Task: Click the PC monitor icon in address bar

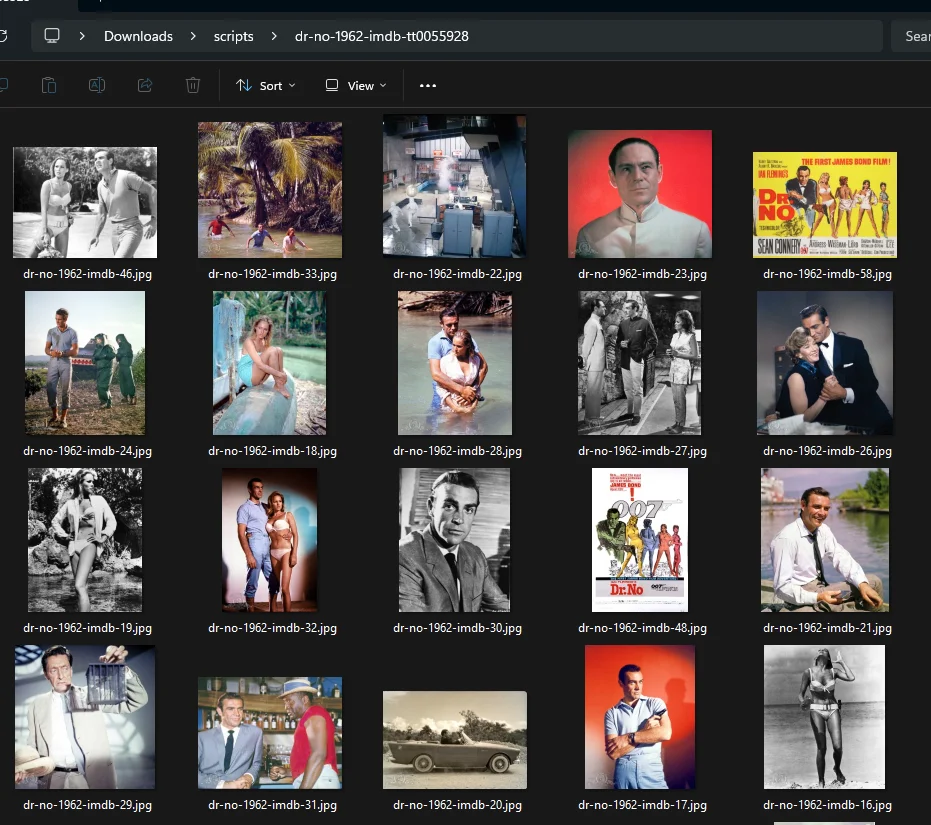Action: coord(52,36)
